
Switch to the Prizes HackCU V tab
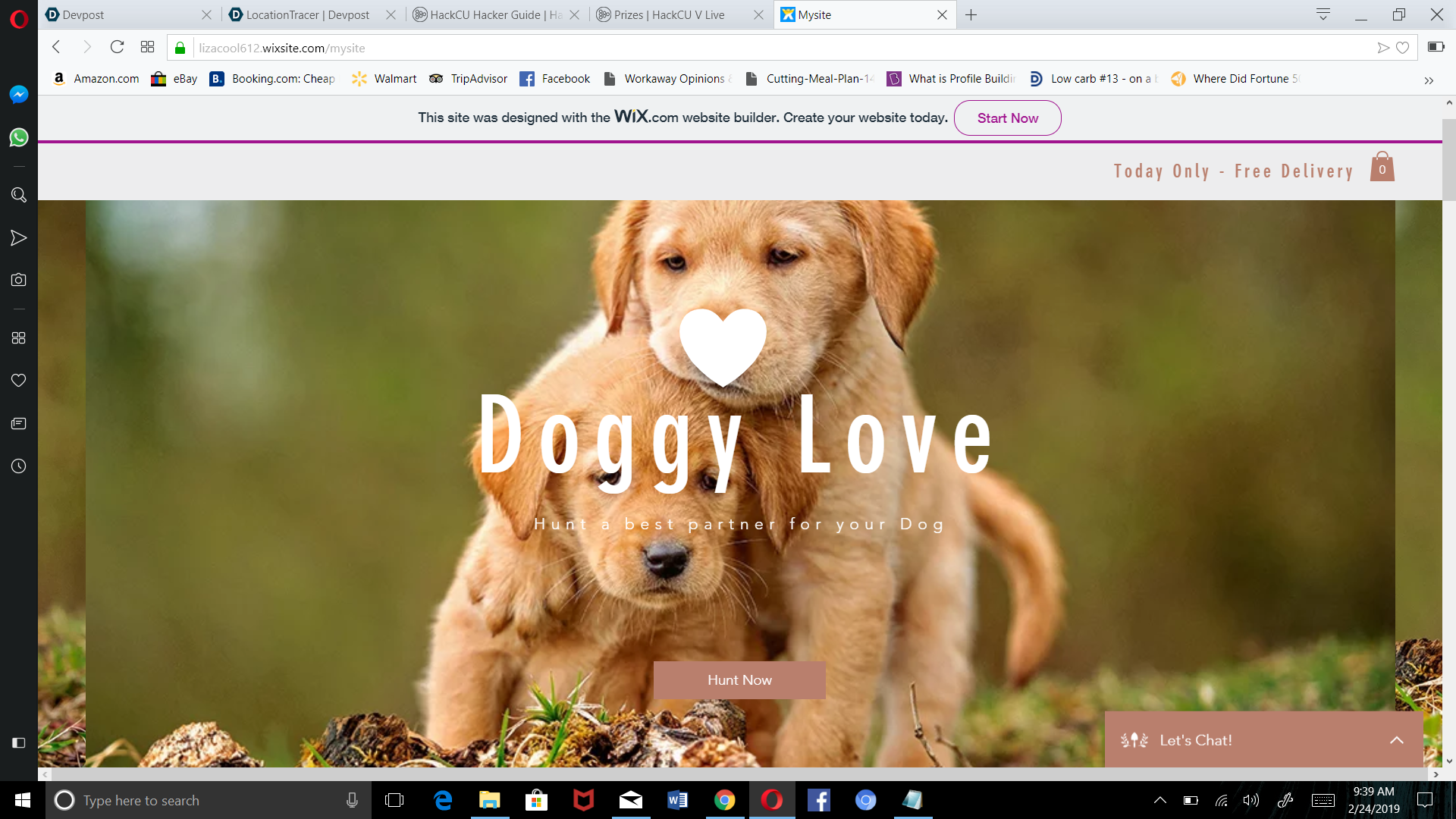click(669, 15)
